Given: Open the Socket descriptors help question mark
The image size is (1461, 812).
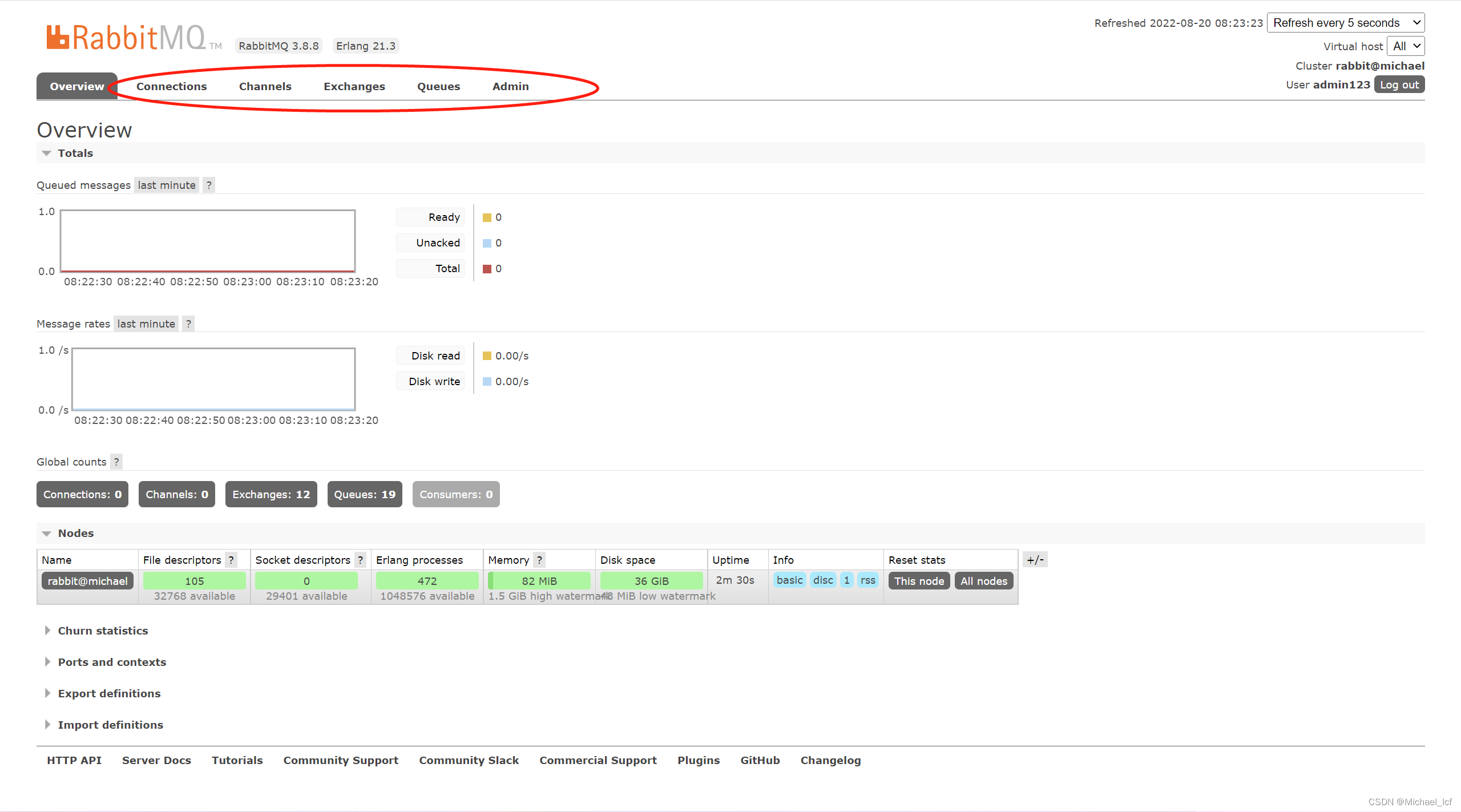Looking at the screenshot, I should (x=360, y=560).
